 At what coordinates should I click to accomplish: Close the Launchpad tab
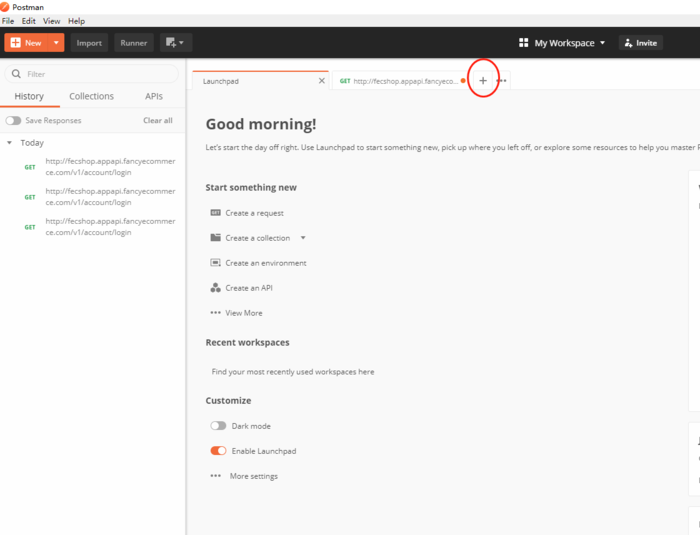click(x=321, y=81)
